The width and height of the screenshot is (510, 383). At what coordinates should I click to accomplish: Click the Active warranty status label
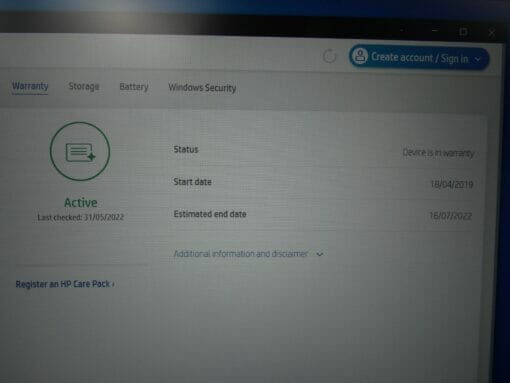[81, 202]
